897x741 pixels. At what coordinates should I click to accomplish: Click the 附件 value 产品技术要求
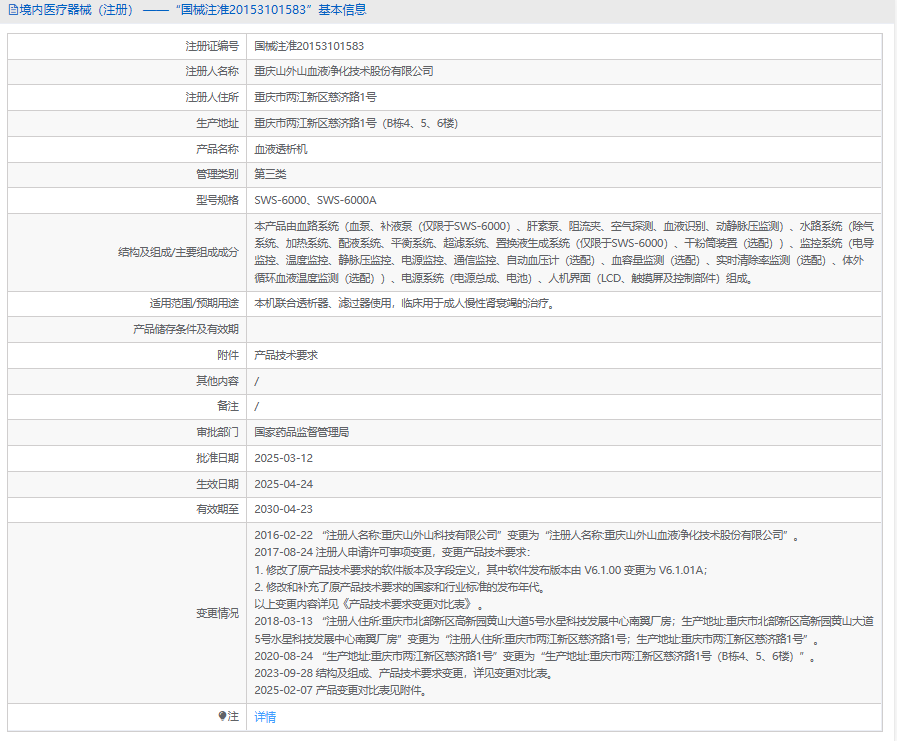click(x=286, y=355)
